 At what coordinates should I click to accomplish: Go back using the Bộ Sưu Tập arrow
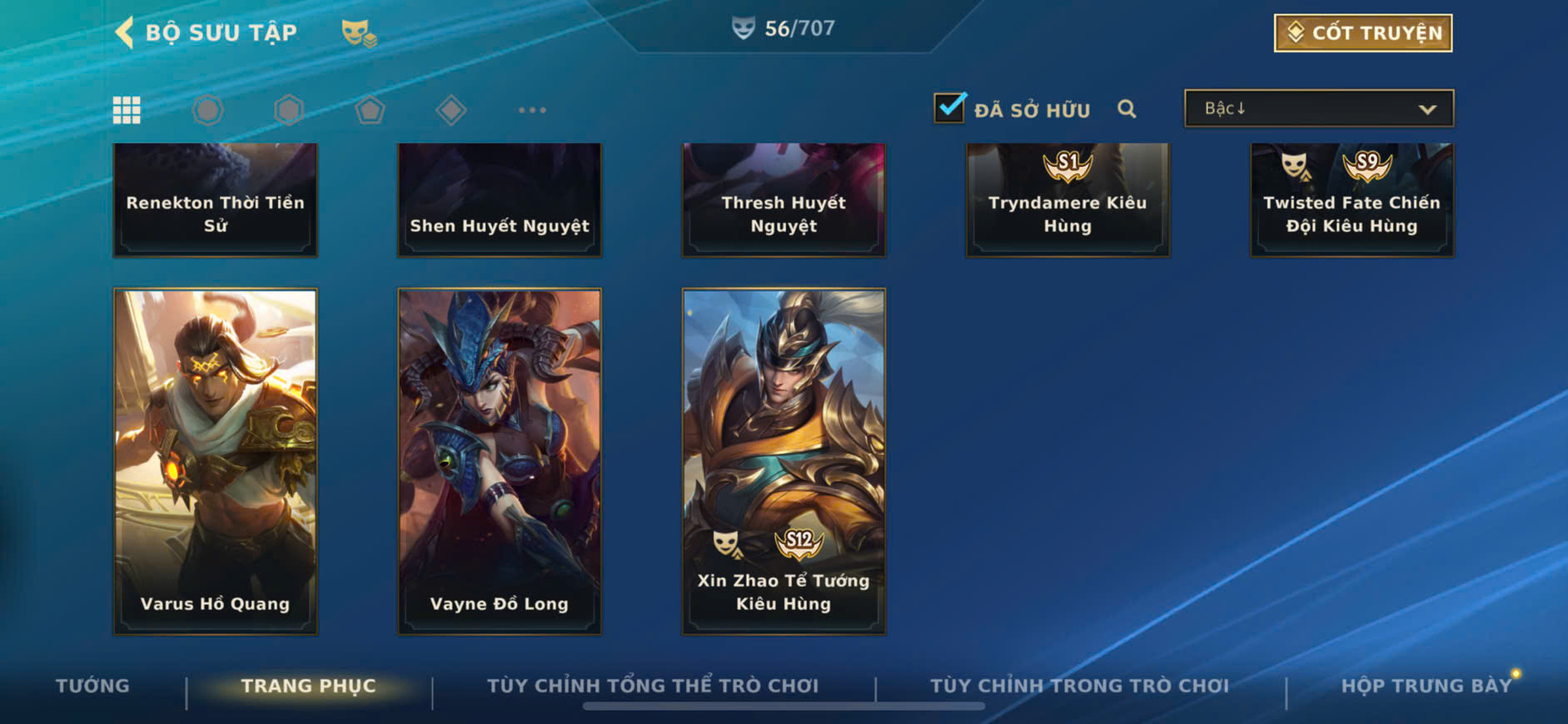click(124, 32)
